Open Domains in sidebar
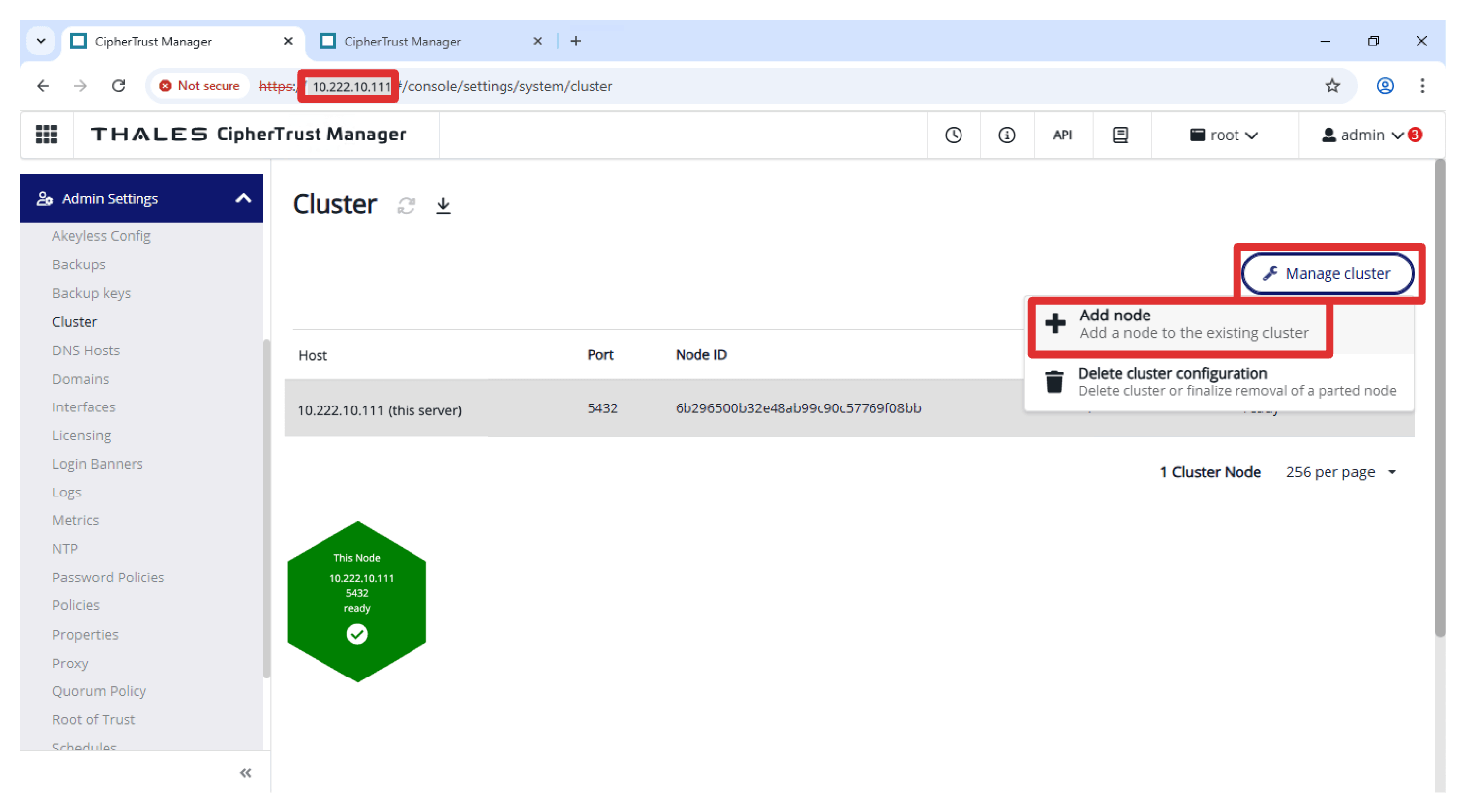 [x=81, y=379]
